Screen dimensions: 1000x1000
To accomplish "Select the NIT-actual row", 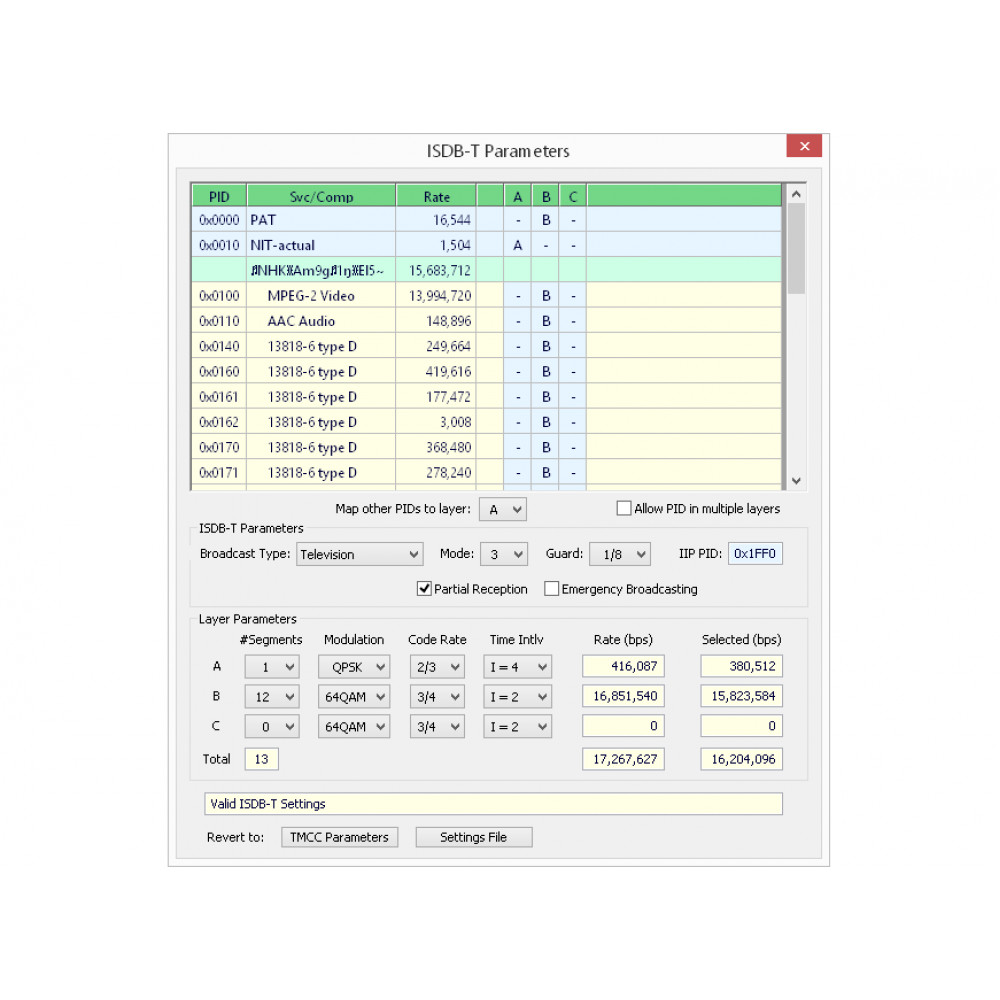I will [x=282, y=245].
